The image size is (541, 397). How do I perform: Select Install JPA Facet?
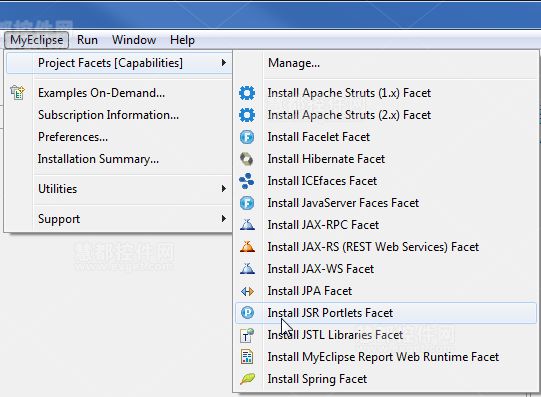click(x=386, y=291)
